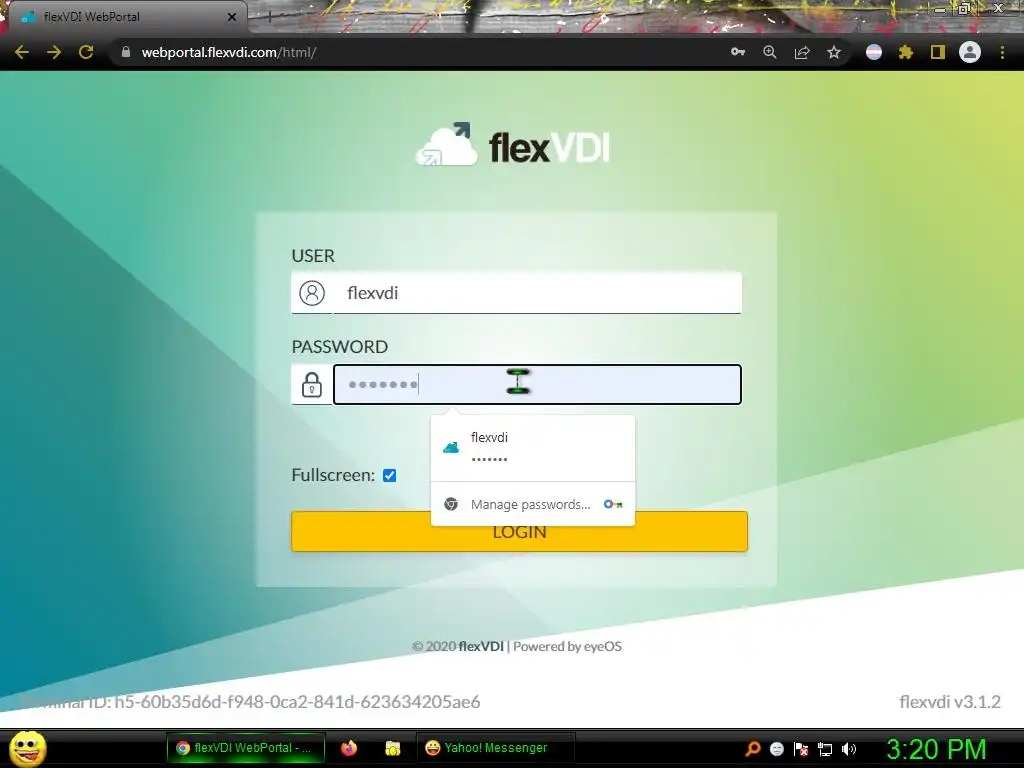Open the striped round extension icon

[x=874, y=52]
